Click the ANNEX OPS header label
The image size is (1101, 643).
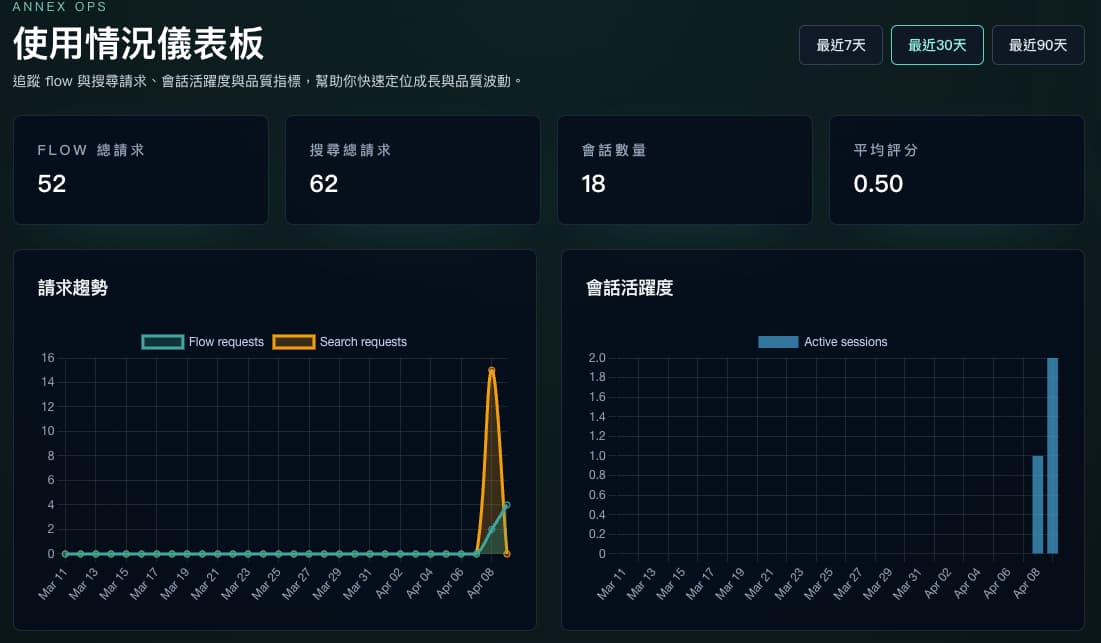coord(60,6)
